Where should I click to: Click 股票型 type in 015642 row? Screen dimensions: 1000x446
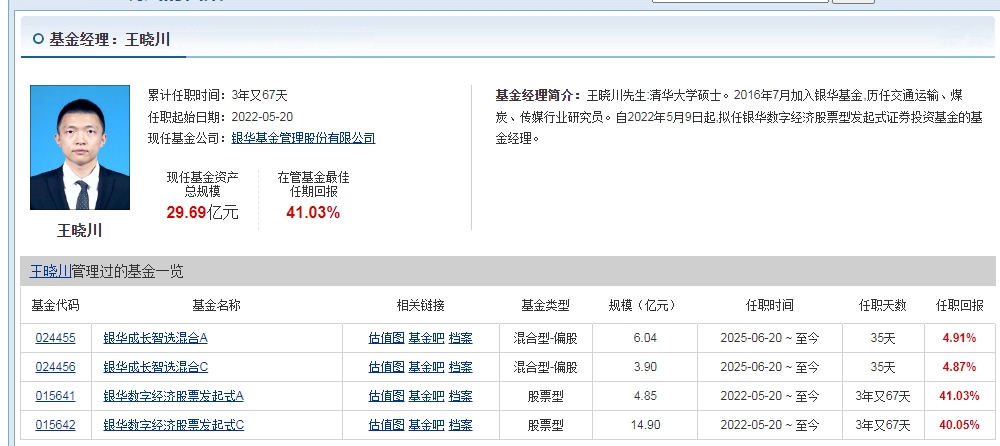545,424
